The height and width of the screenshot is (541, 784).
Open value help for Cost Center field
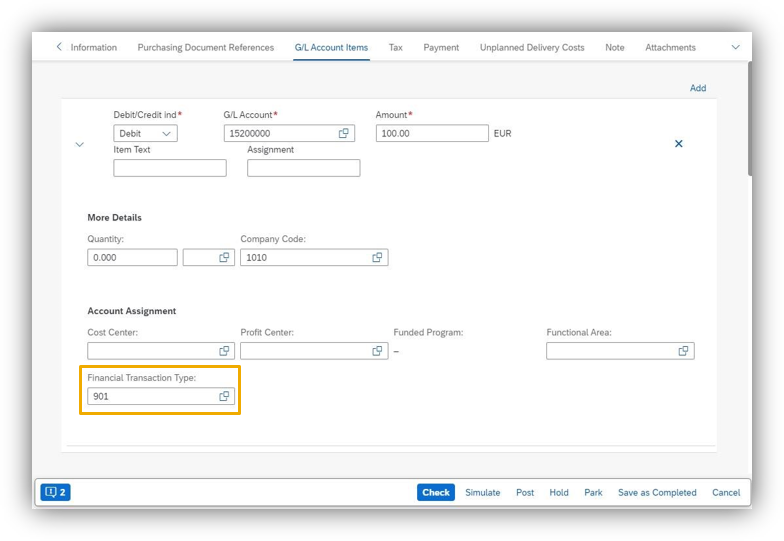(224, 351)
